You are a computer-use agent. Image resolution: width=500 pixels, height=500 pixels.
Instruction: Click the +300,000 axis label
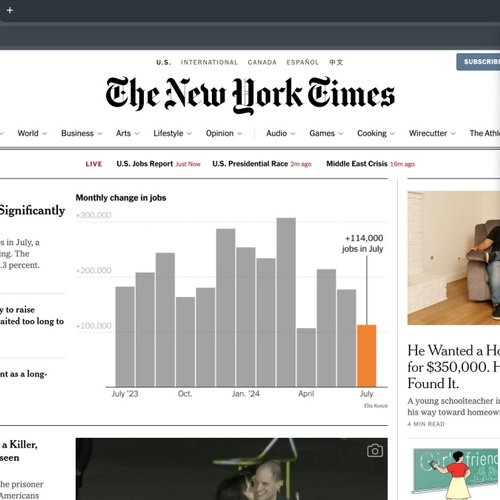pos(94,215)
